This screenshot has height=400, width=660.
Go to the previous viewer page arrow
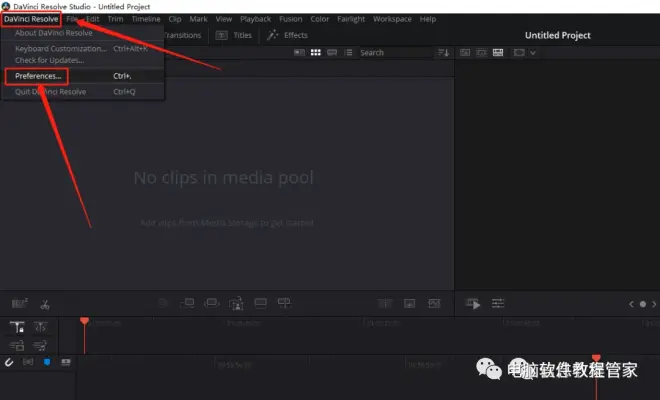point(631,304)
